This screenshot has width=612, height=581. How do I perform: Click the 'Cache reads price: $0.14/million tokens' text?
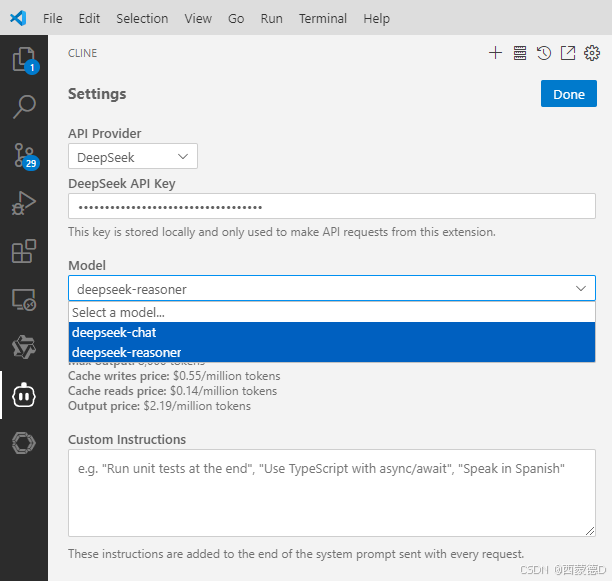[x=173, y=391]
